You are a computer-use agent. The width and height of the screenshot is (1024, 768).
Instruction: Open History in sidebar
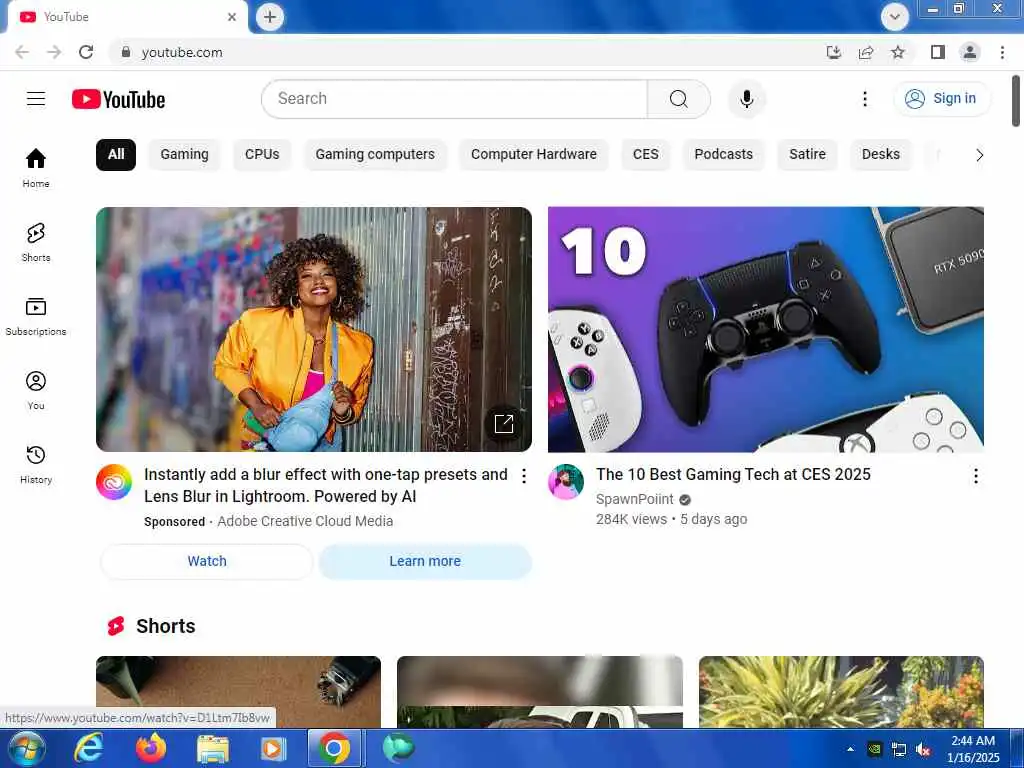point(36,464)
